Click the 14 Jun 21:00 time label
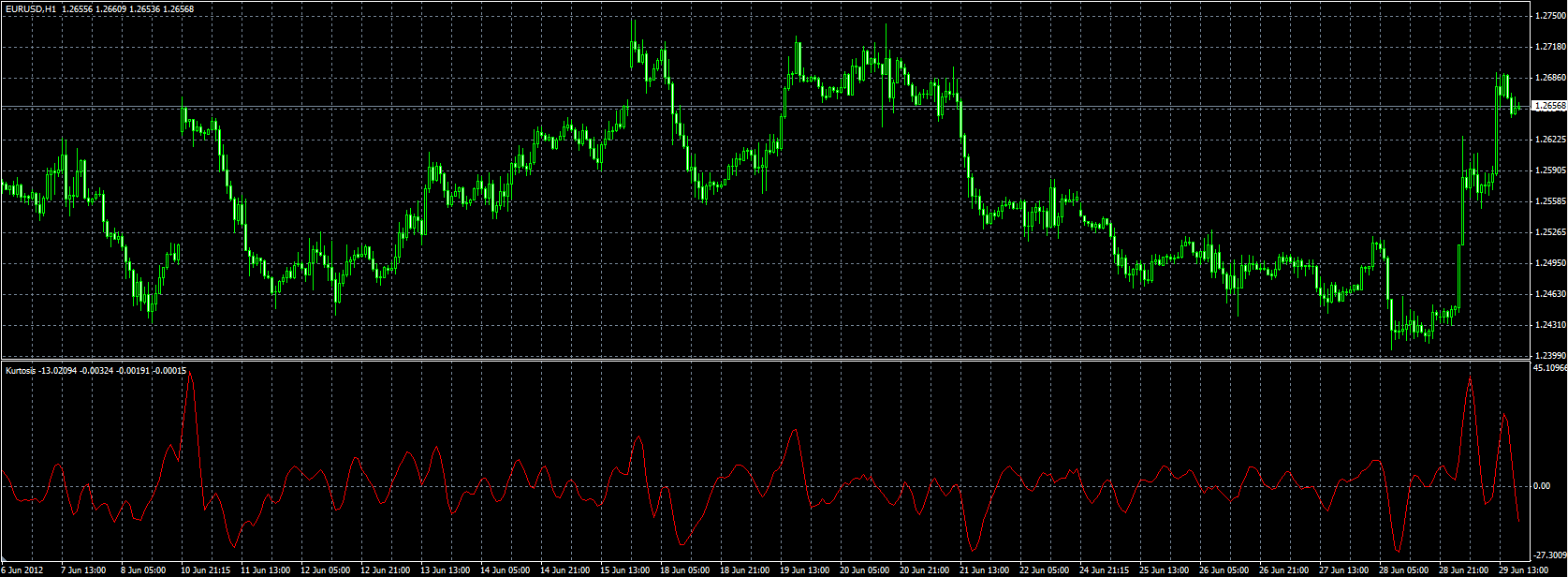This screenshot has height=577, width=1568. 564,570
